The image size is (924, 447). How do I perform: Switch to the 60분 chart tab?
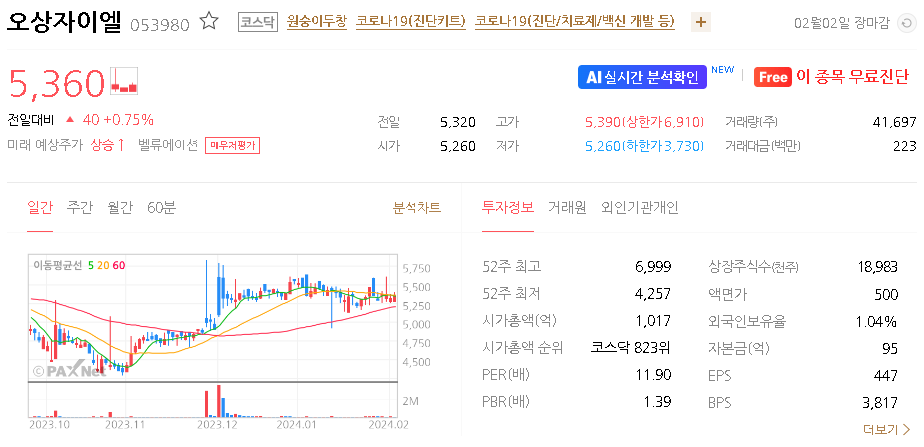[161, 207]
